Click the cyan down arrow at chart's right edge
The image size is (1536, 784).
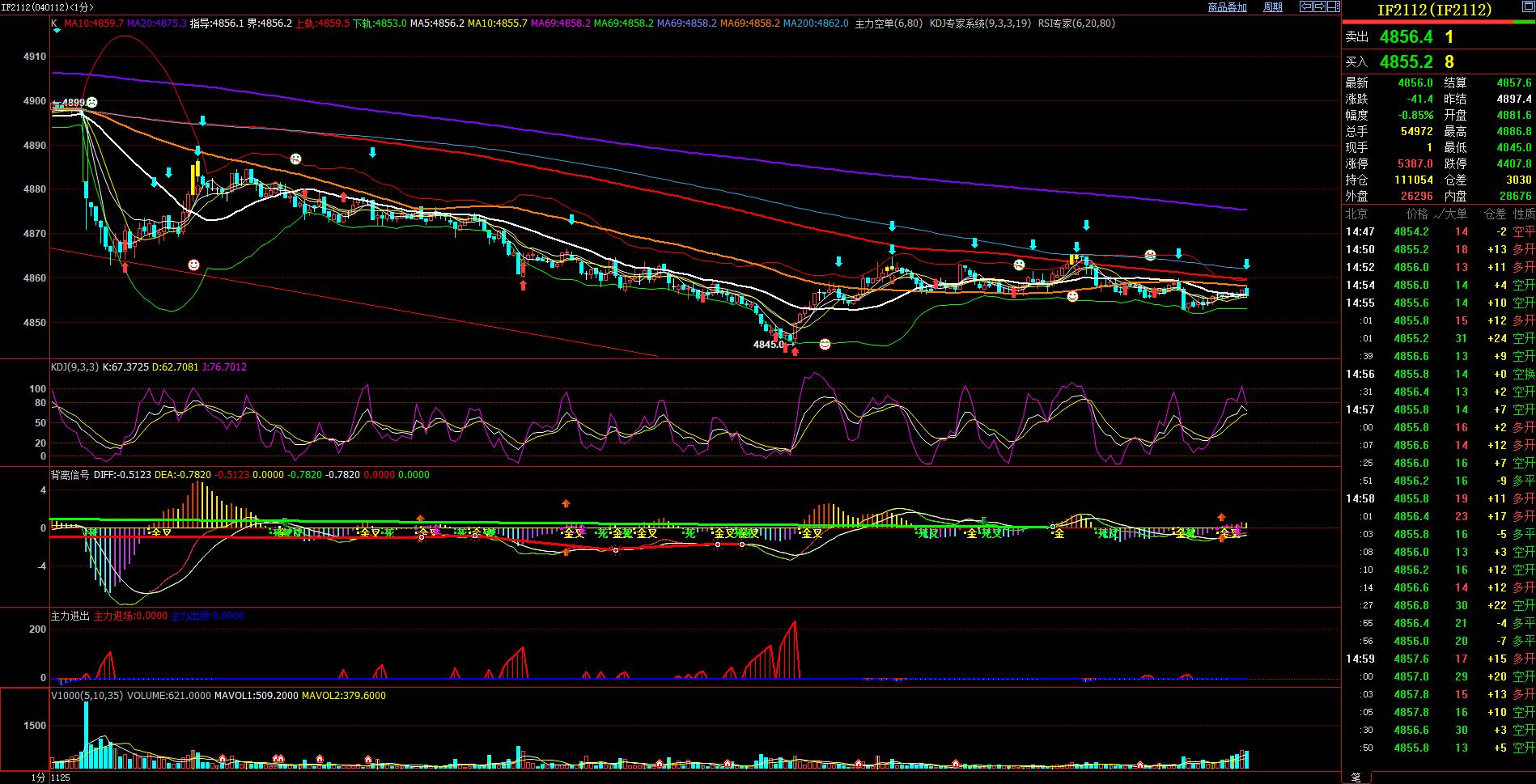(x=1246, y=265)
